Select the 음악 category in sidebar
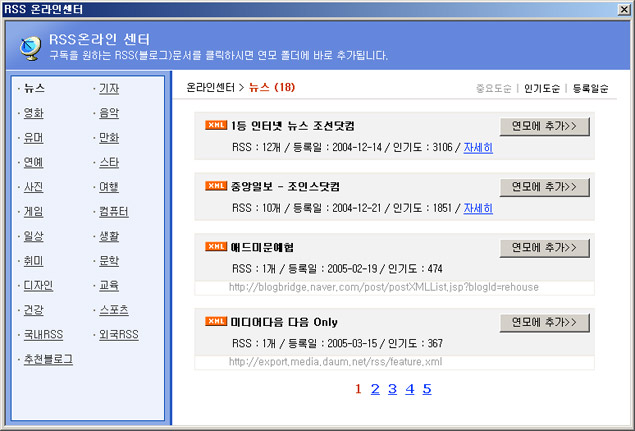Viewport: 635px width, 431px height. point(109,113)
